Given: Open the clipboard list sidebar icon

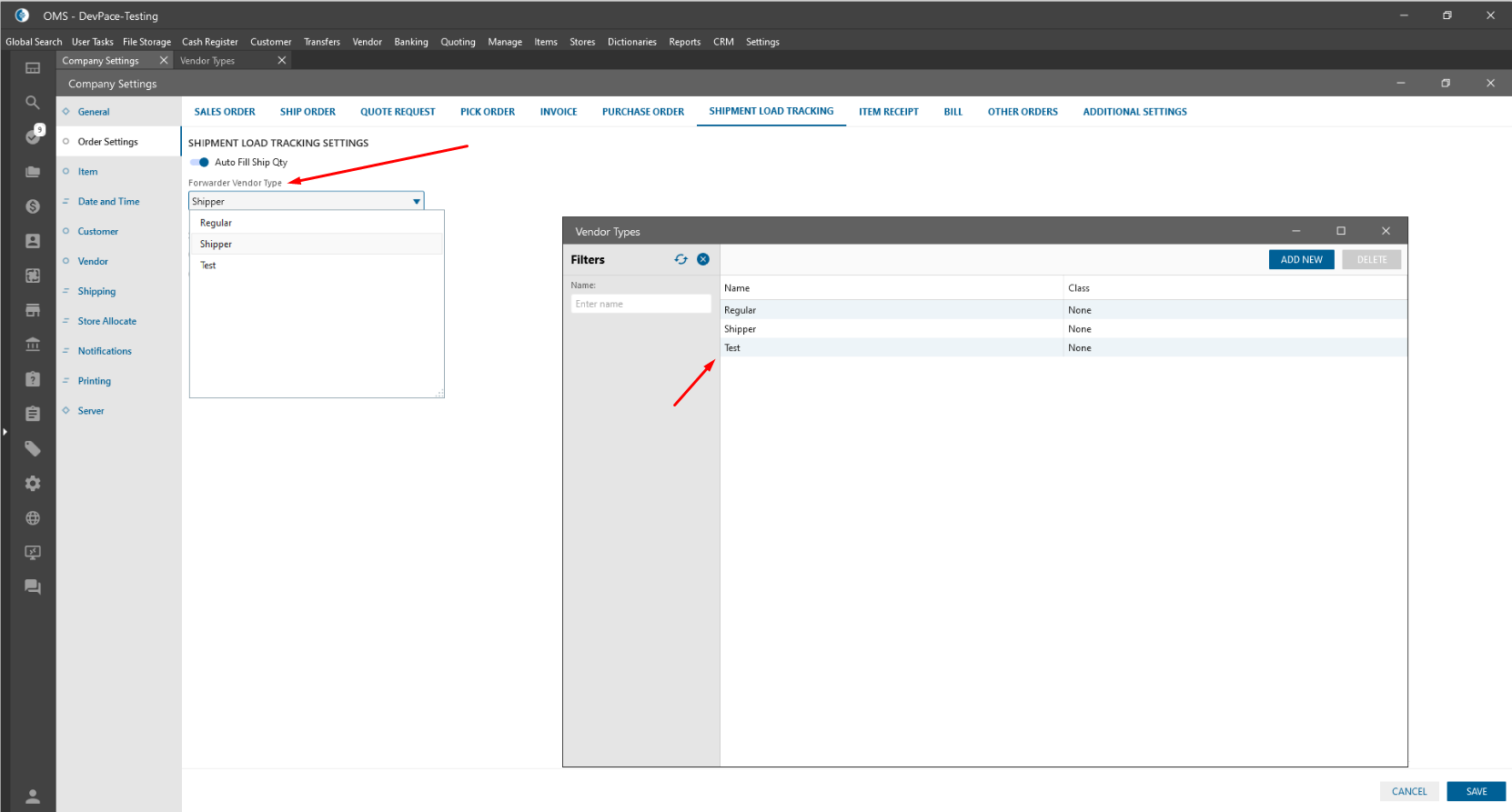Looking at the screenshot, I should point(33,414).
